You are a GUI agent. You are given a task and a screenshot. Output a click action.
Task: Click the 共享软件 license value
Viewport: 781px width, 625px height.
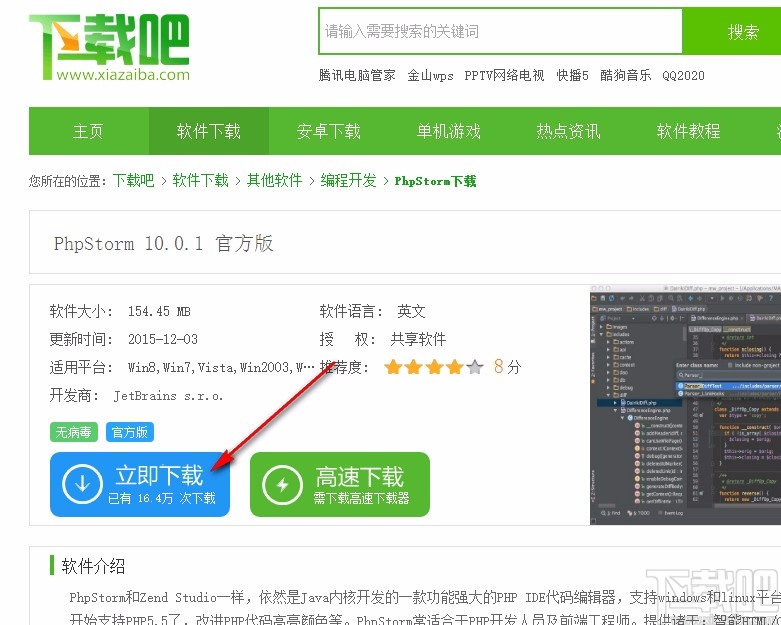click(x=418, y=339)
